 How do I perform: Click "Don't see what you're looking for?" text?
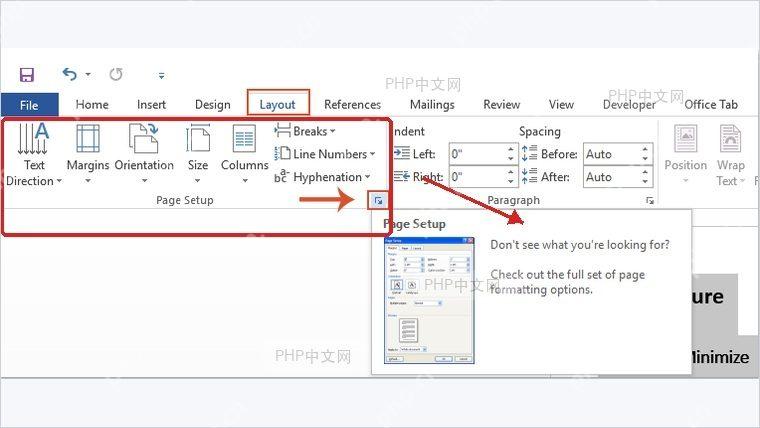click(x=580, y=245)
